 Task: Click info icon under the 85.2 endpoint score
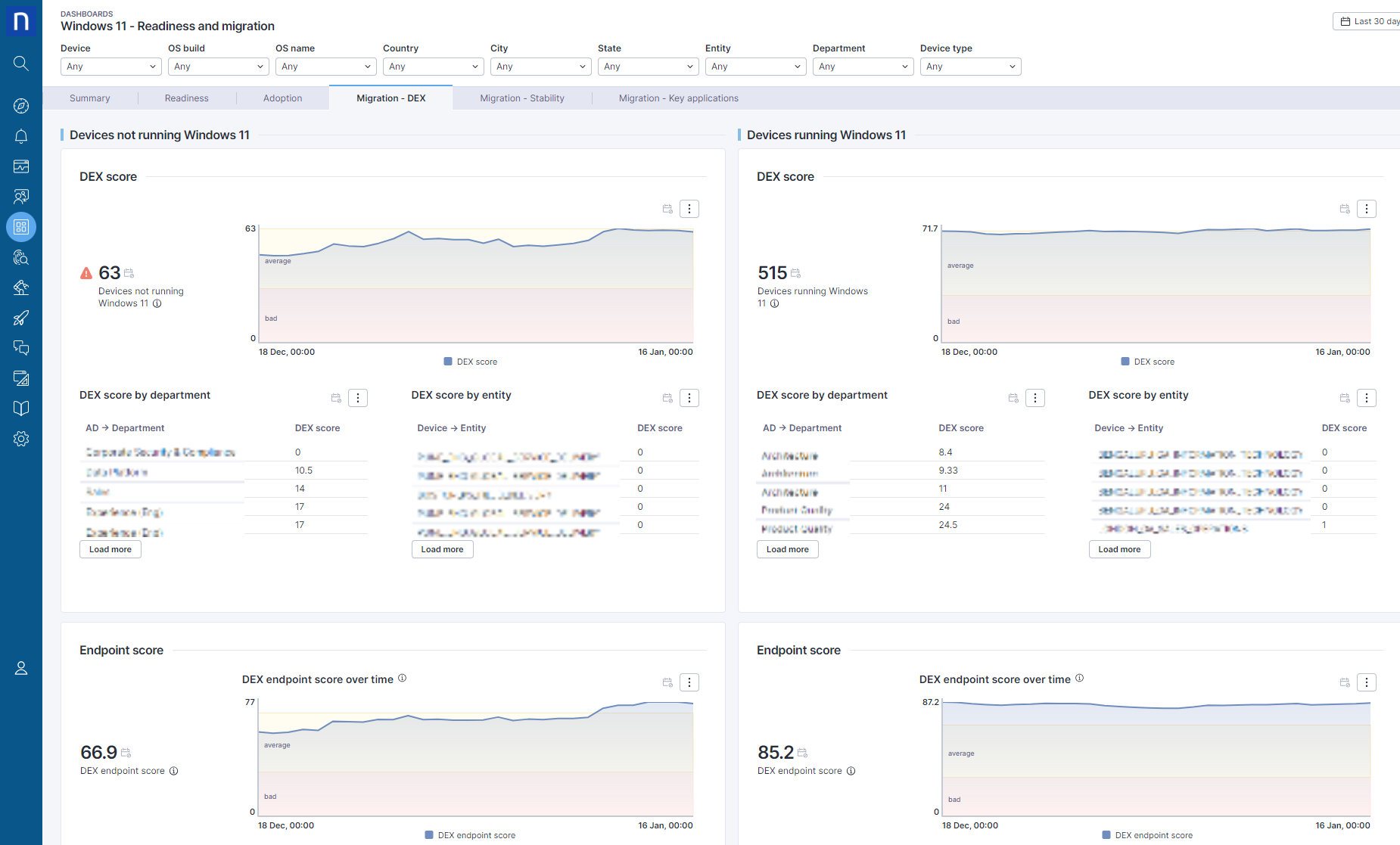(x=851, y=771)
